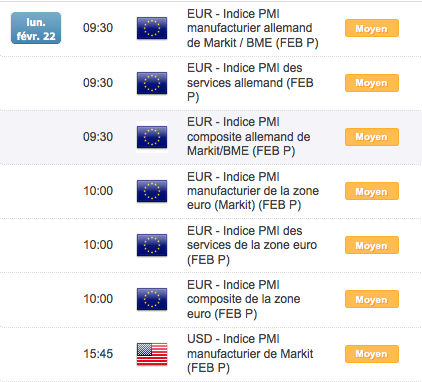Viewport: 422px width, 382px height.
Task: Click Moyen badge for USD Markit PMI
Action: 372,354
